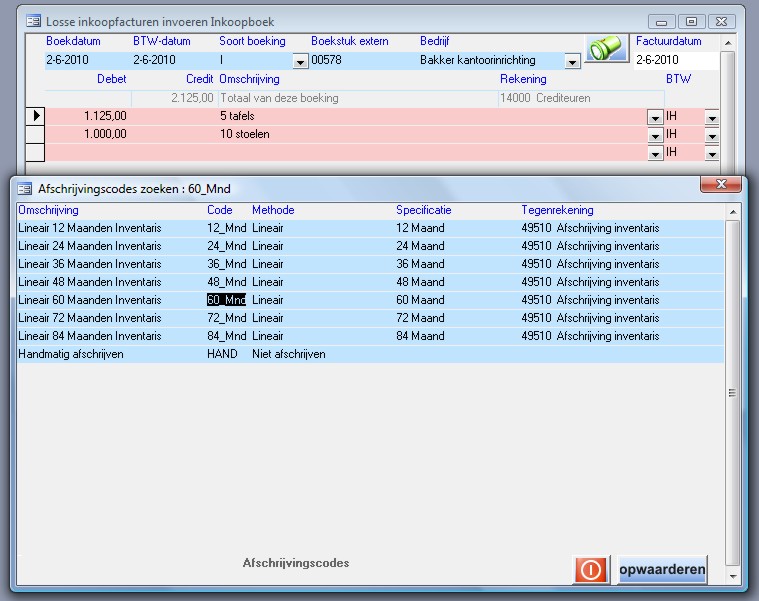Screen dimensions: 759x601
Task: Click the green flashlight search icon
Action: pyautogui.click(x=607, y=48)
